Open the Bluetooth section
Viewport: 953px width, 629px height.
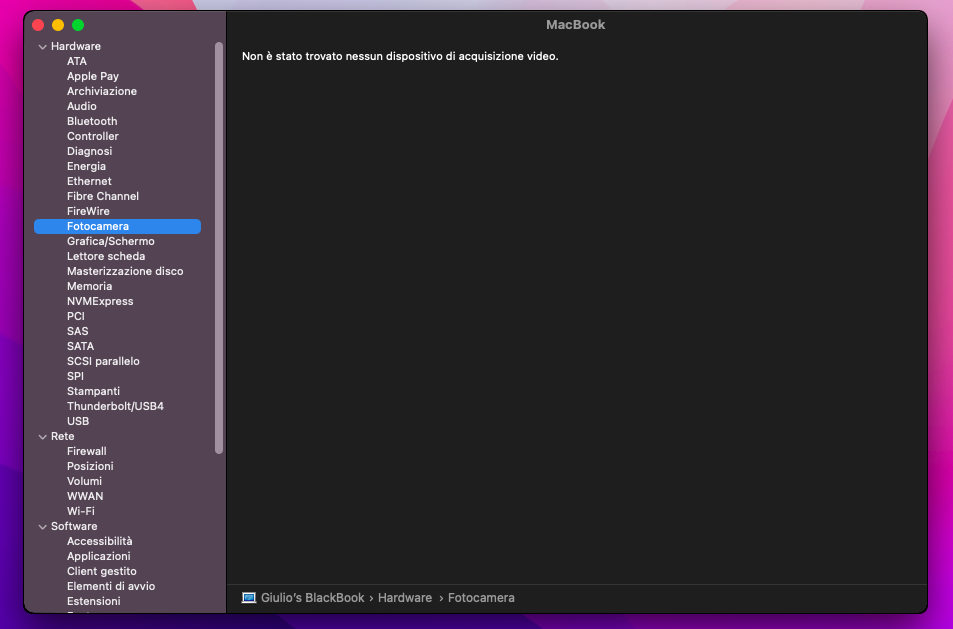[x=92, y=122]
